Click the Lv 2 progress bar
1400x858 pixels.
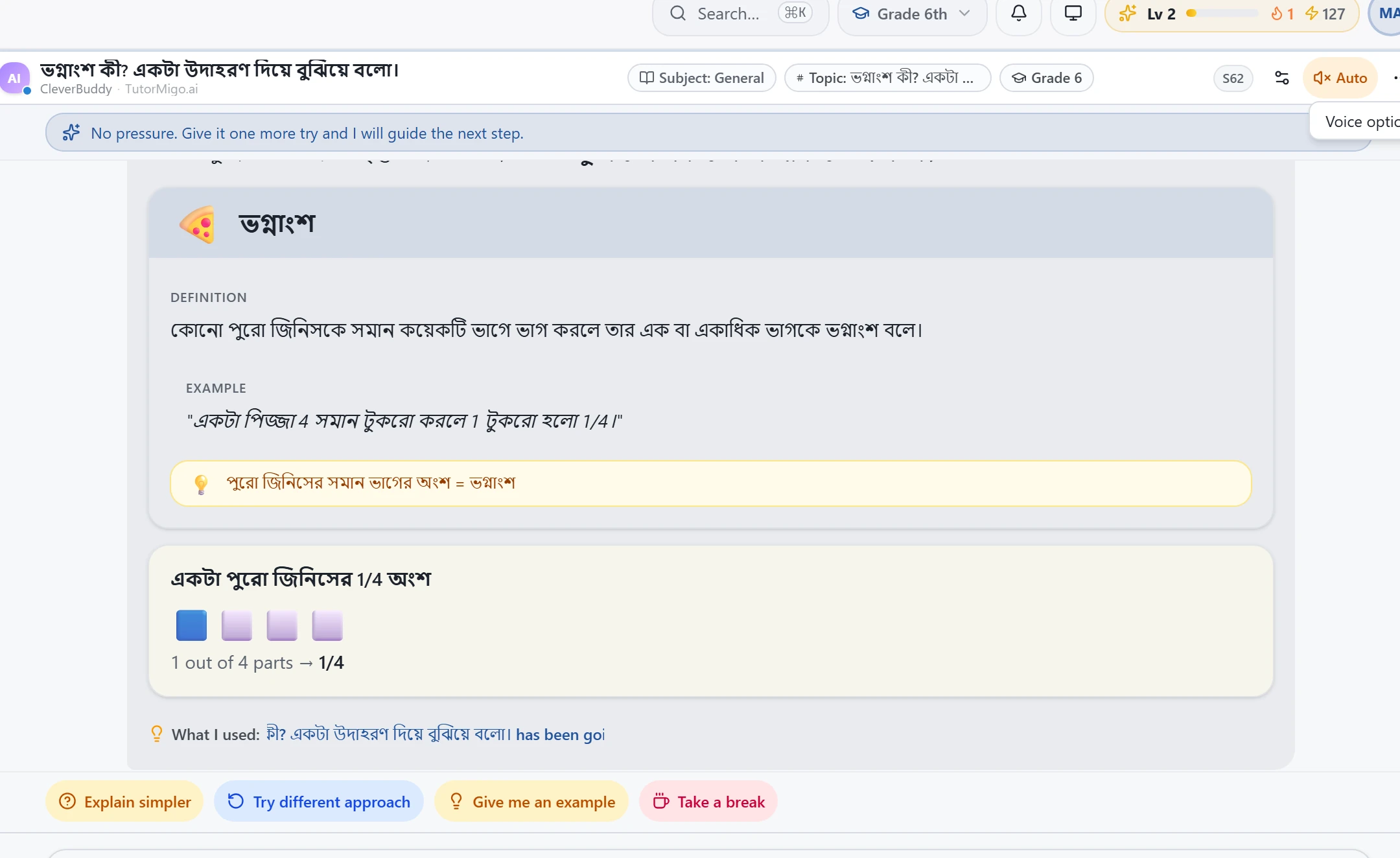coord(1222,14)
